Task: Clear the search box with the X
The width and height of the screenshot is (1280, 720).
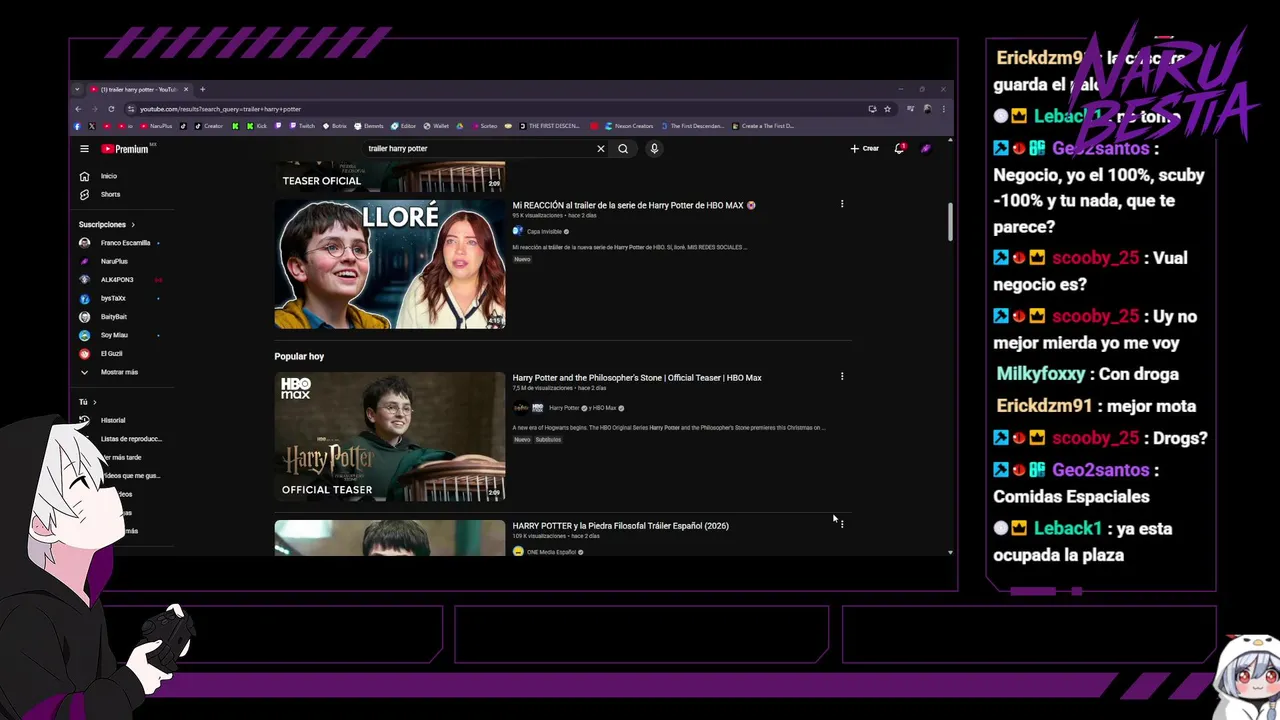Action: [x=601, y=149]
